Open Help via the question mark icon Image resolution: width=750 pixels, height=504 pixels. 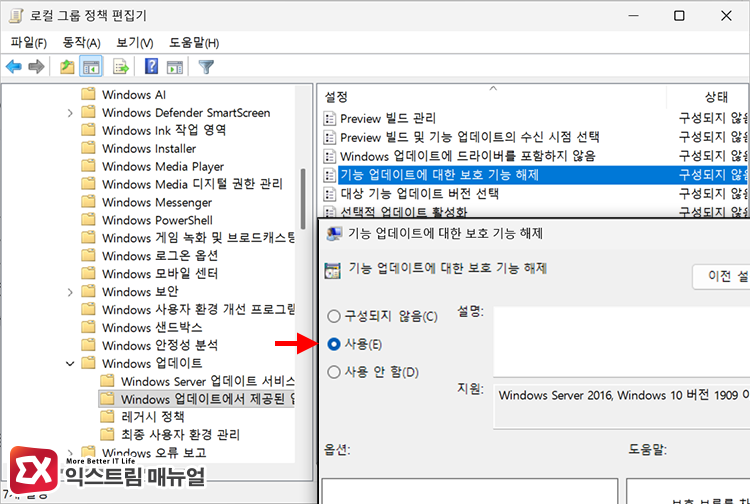point(151,66)
